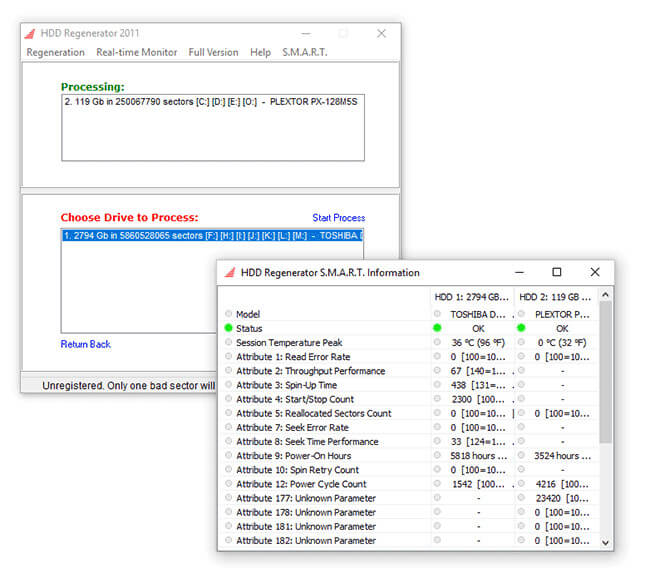
Task: Close the HDD Regenerator 2011 window
Action: pos(381,34)
